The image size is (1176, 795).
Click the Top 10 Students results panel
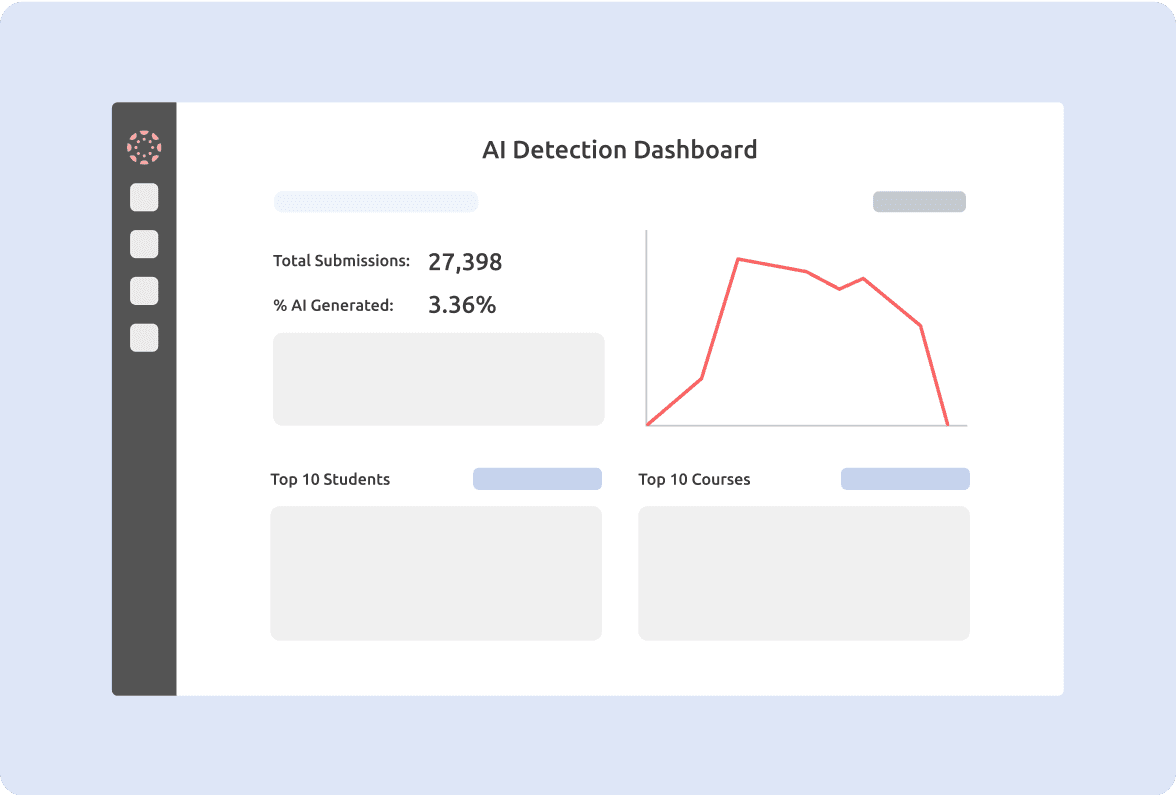coord(435,572)
